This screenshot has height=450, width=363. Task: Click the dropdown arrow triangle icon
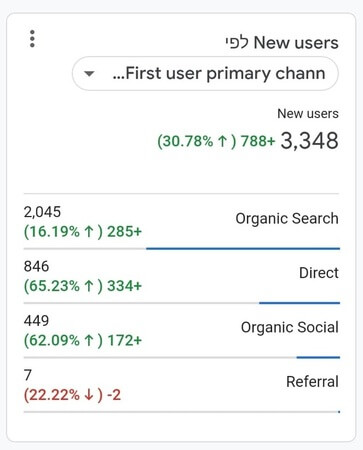click(89, 73)
